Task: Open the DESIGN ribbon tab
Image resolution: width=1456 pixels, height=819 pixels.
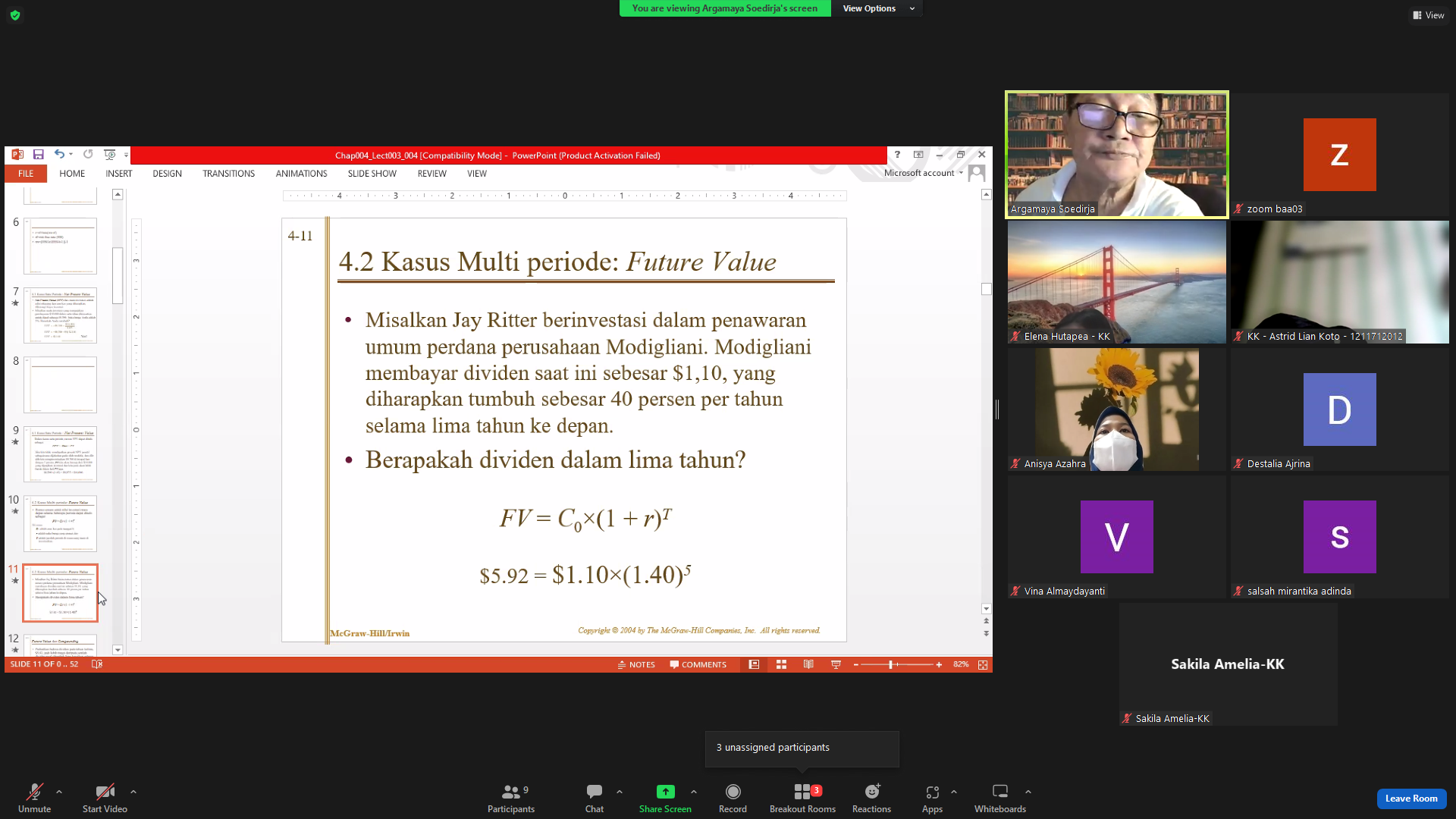Action: [x=167, y=174]
